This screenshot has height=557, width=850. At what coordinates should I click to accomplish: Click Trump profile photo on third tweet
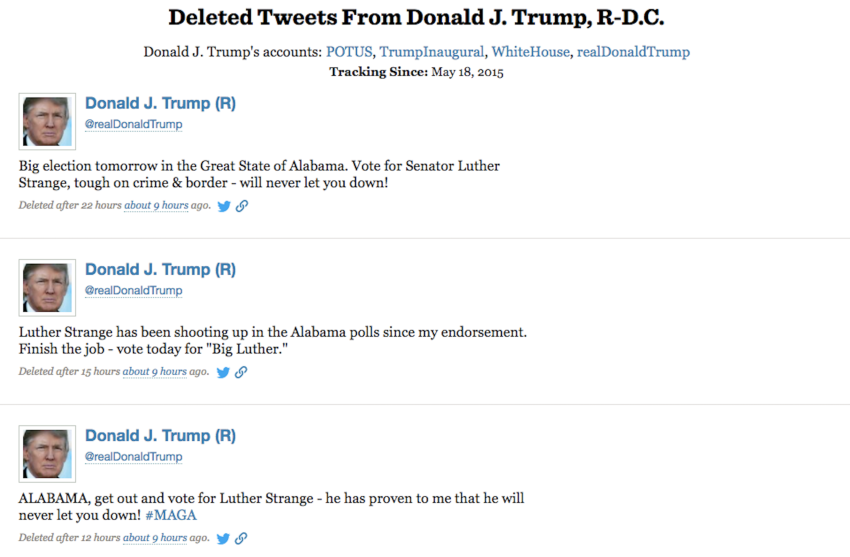tap(47, 454)
